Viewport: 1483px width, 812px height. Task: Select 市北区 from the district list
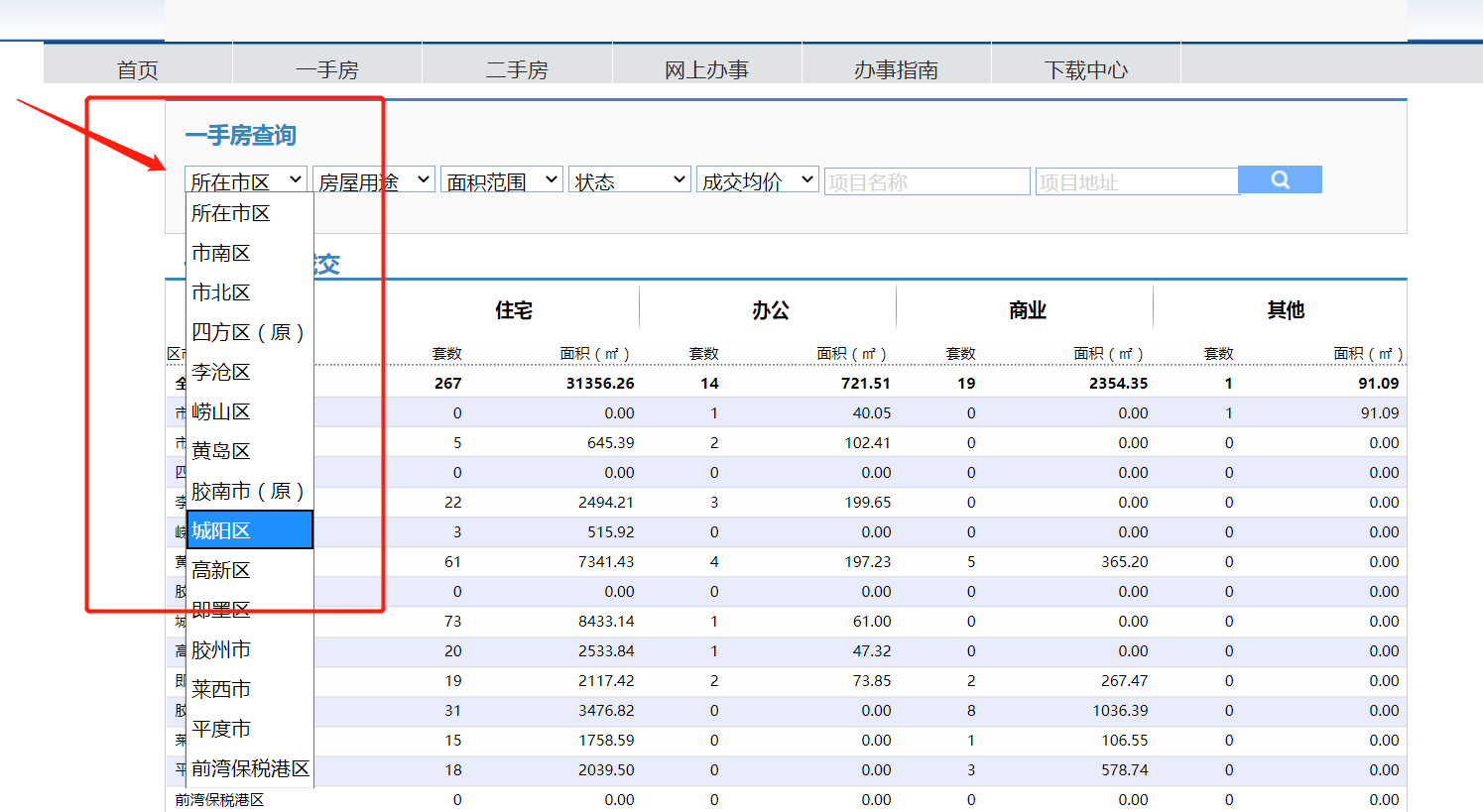point(250,292)
